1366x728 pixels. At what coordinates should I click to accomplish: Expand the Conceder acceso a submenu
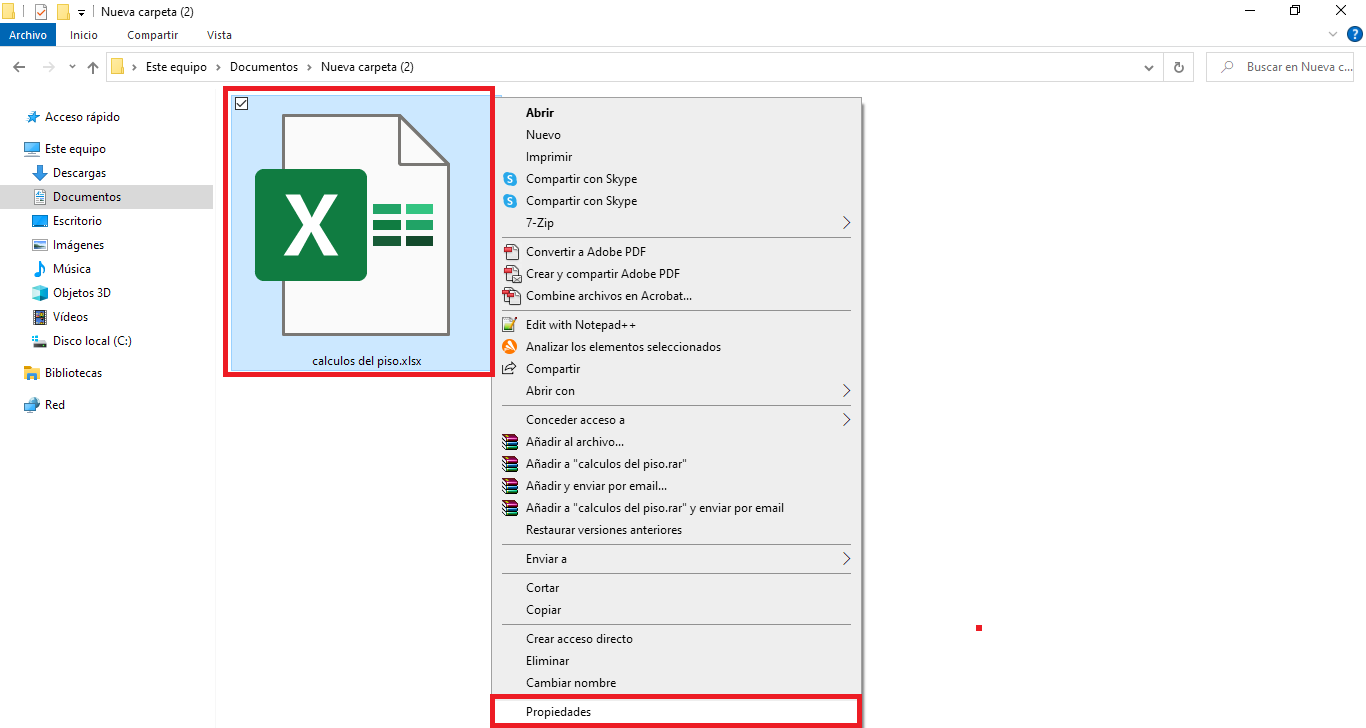coord(846,420)
